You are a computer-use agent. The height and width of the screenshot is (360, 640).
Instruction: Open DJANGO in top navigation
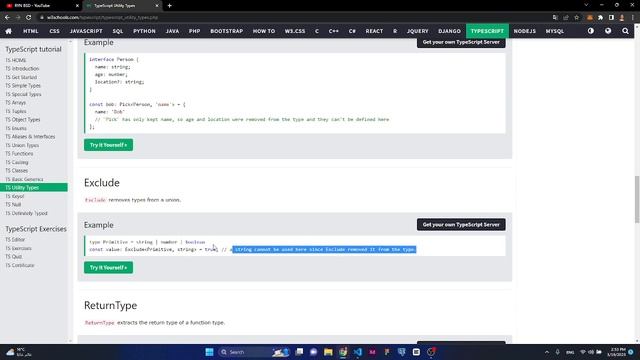click(x=449, y=31)
